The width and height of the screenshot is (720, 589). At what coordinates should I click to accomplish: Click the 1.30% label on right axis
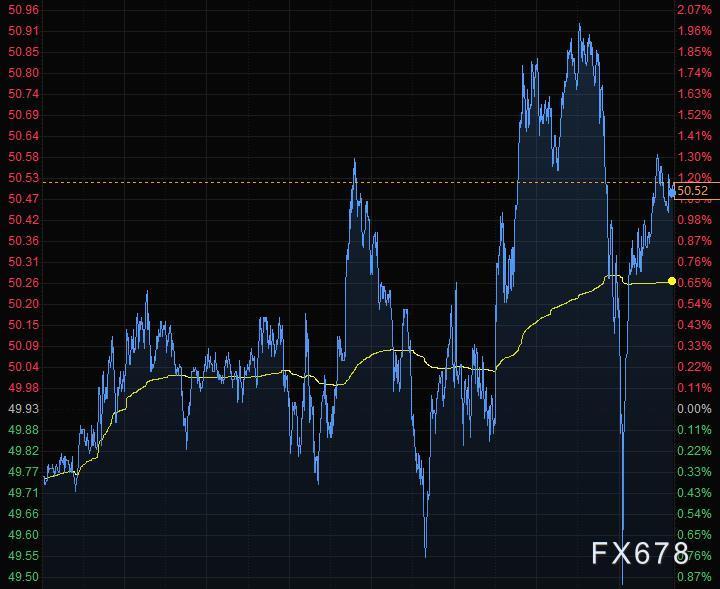(694, 157)
